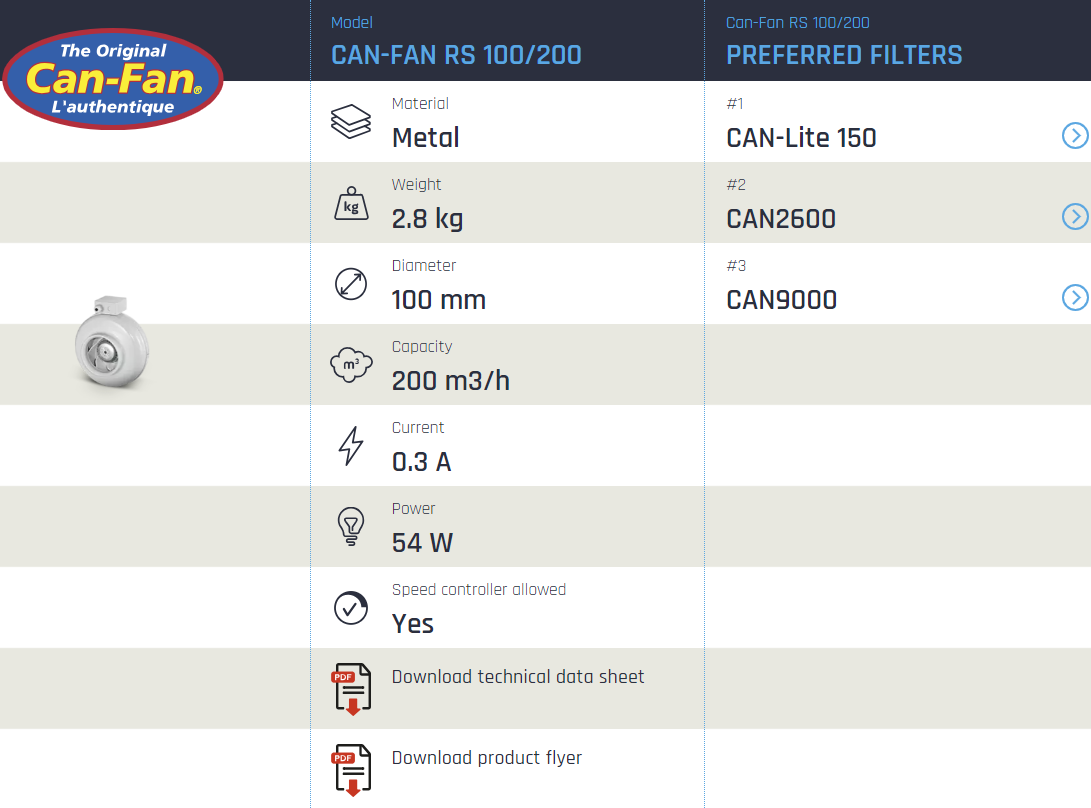Screen dimensions: 1091x808
Task: Open the CAN9000 filter arrow button
Action: coord(1074,298)
